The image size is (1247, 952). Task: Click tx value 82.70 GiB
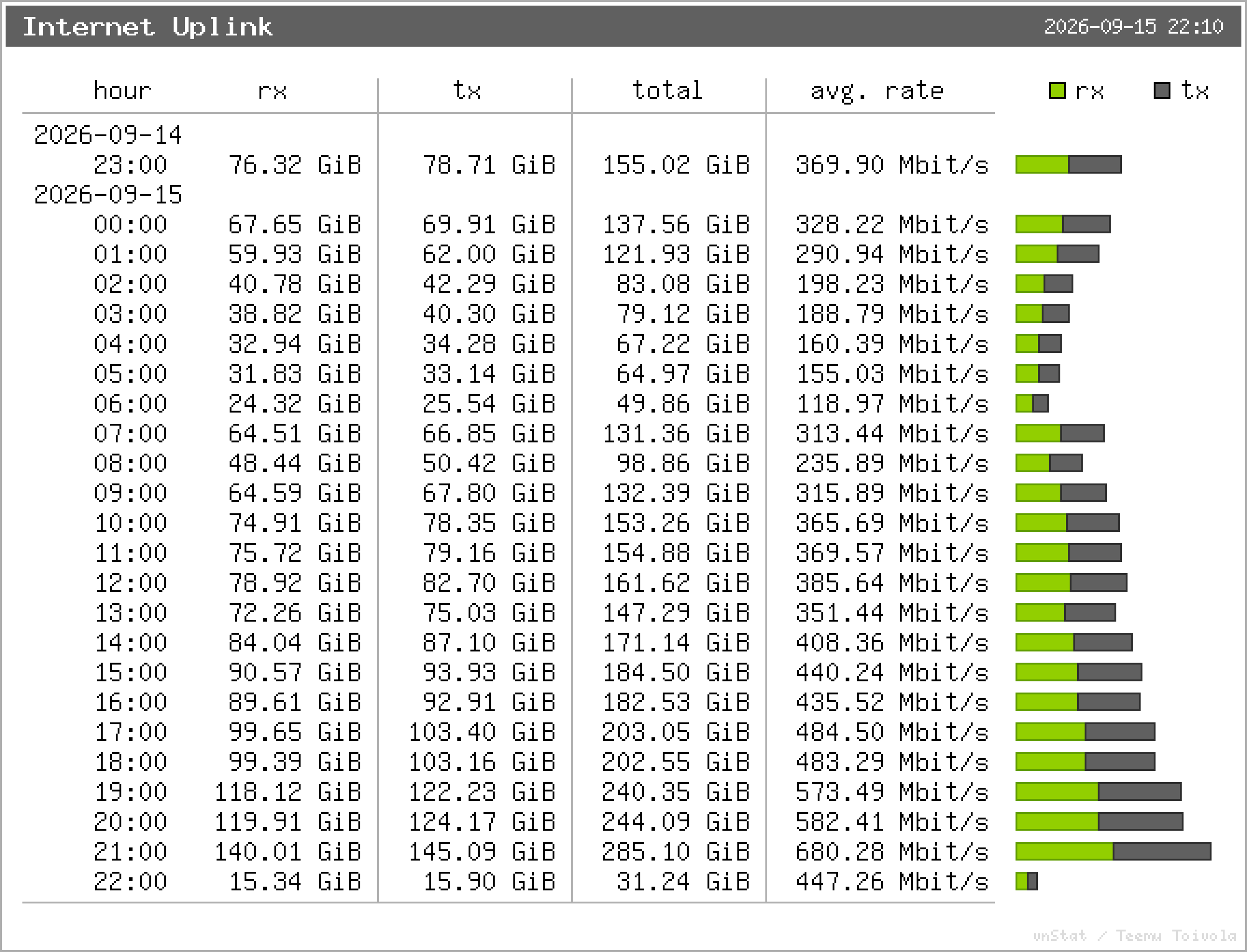489,583
